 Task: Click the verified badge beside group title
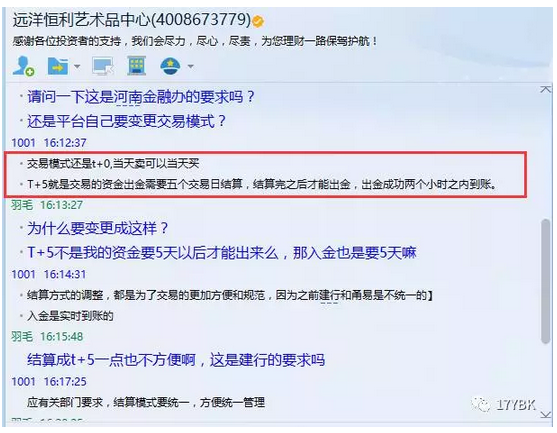[x=258, y=21]
